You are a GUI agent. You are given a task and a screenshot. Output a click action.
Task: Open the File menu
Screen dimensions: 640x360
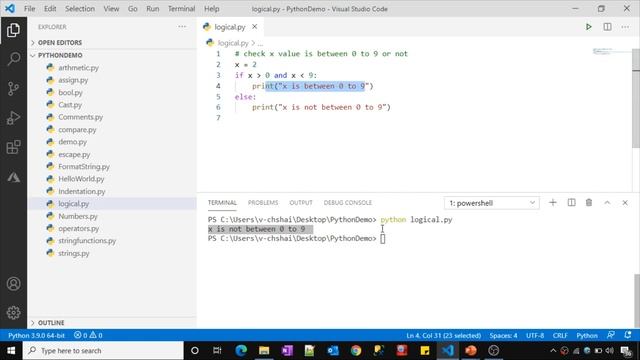pos(29,9)
